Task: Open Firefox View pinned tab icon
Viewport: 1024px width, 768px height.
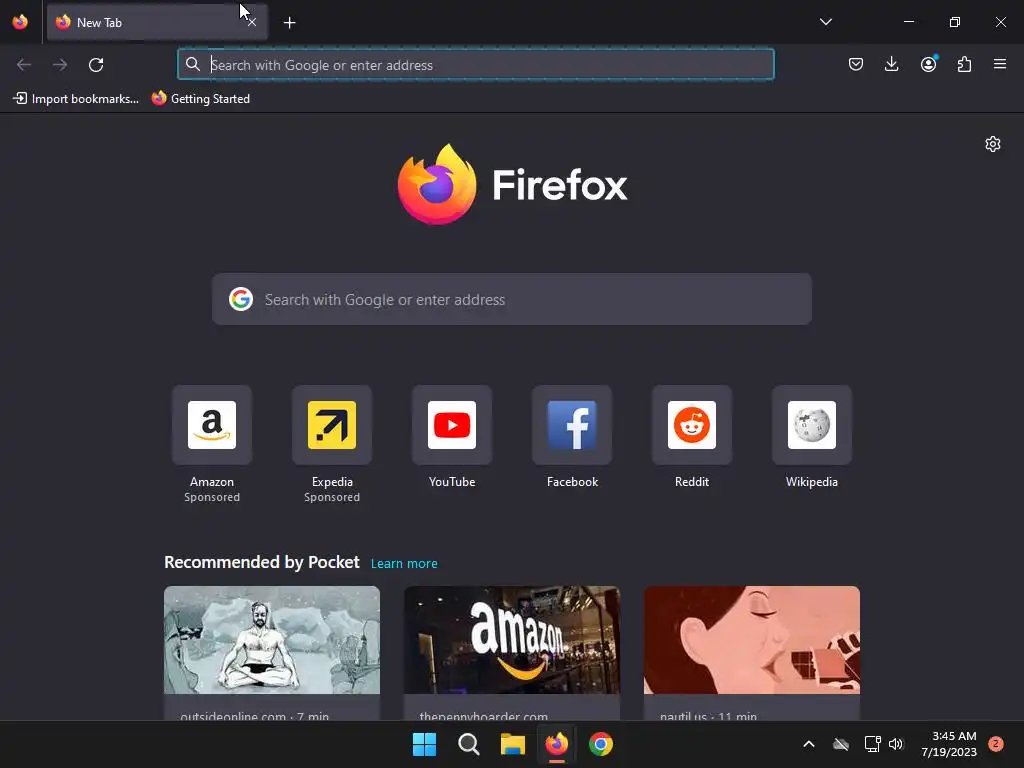Action: pyautogui.click(x=20, y=22)
